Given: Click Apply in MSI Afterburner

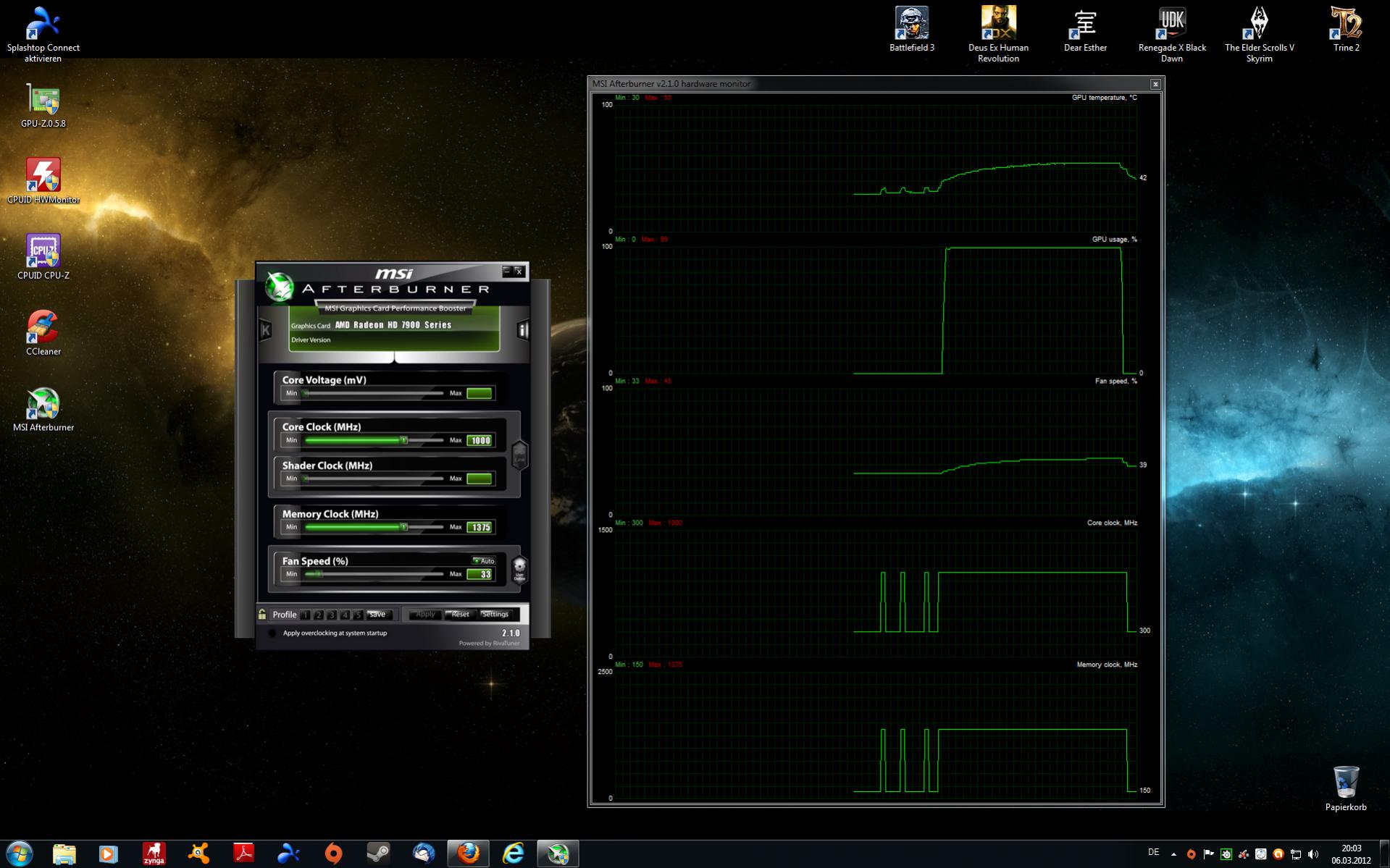Looking at the screenshot, I should pyautogui.click(x=425, y=615).
